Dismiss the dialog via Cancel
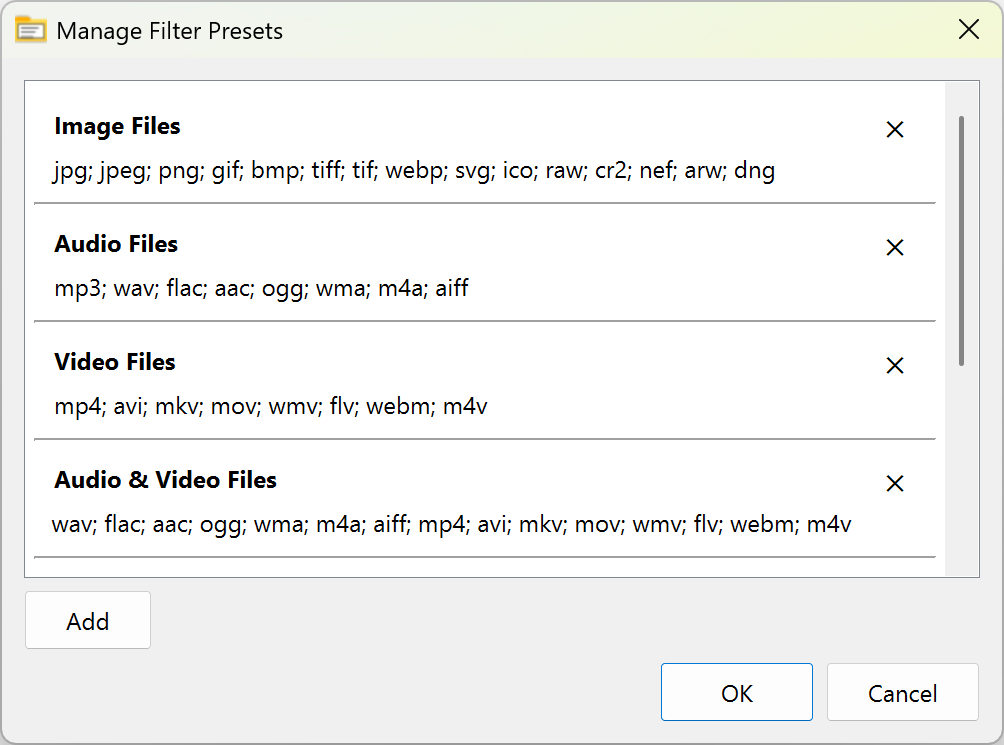Viewport: 1004px width, 745px height. click(x=902, y=692)
